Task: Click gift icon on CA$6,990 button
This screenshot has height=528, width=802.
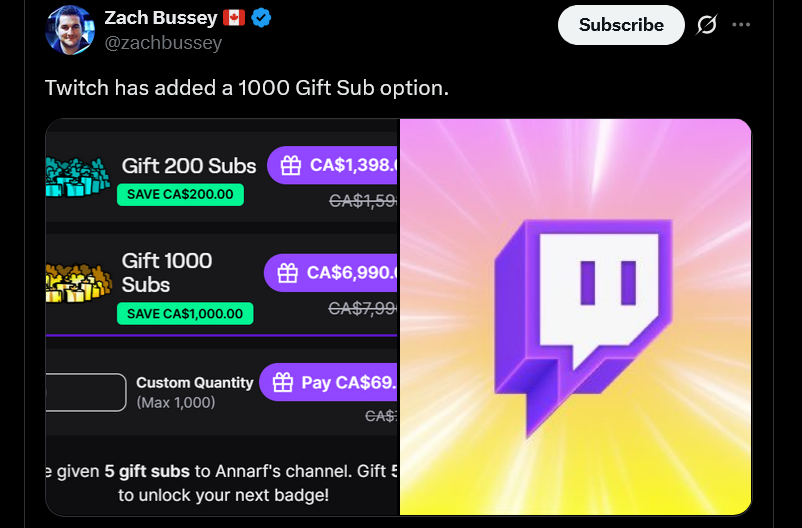Action: [287, 273]
